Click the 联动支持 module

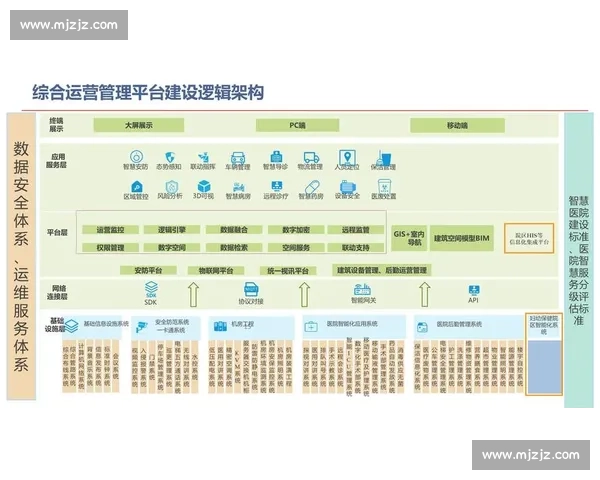tap(355, 248)
